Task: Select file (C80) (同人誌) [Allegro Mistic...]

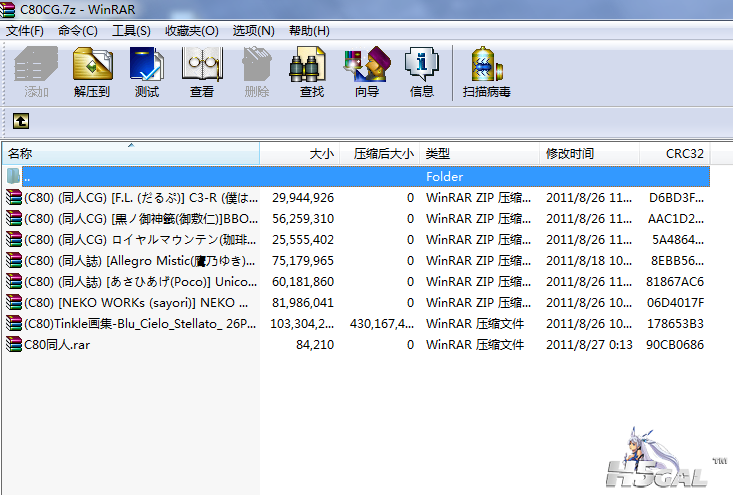Action: click(141, 261)
